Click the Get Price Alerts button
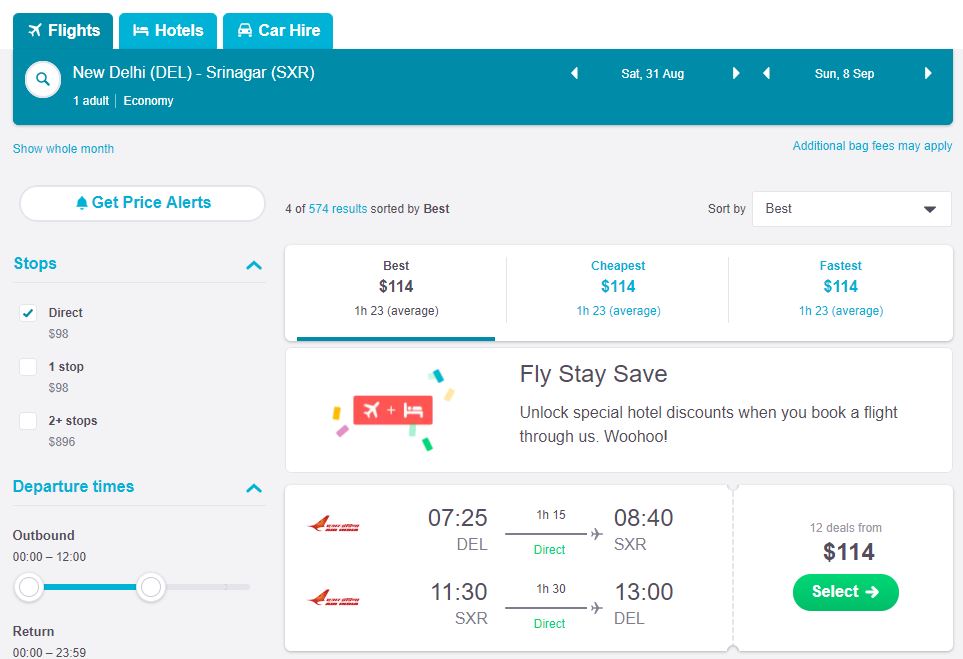Viewport: 963px width, 659px height. point(142,203)
